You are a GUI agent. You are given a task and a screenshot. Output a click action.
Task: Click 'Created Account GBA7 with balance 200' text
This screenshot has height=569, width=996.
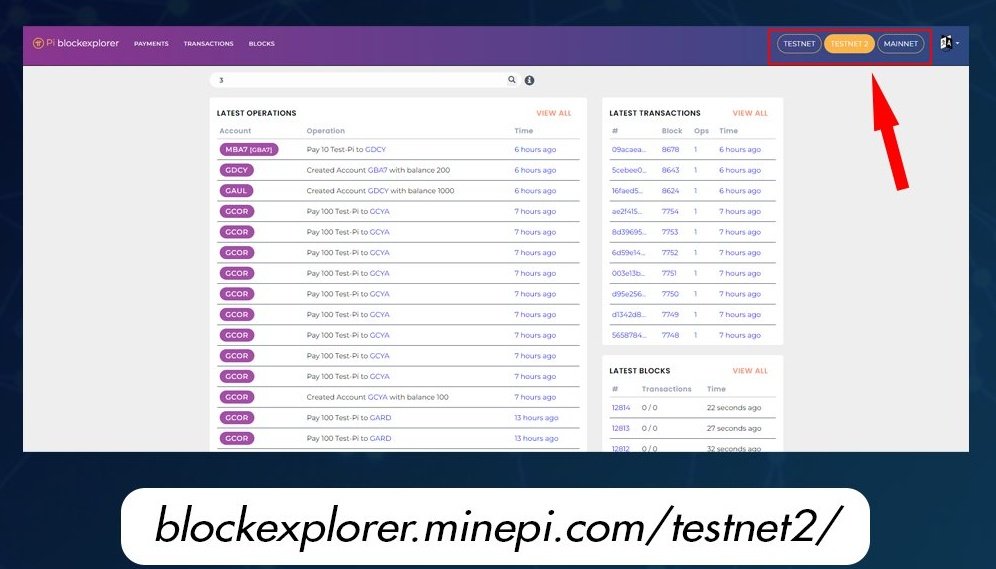378,170
